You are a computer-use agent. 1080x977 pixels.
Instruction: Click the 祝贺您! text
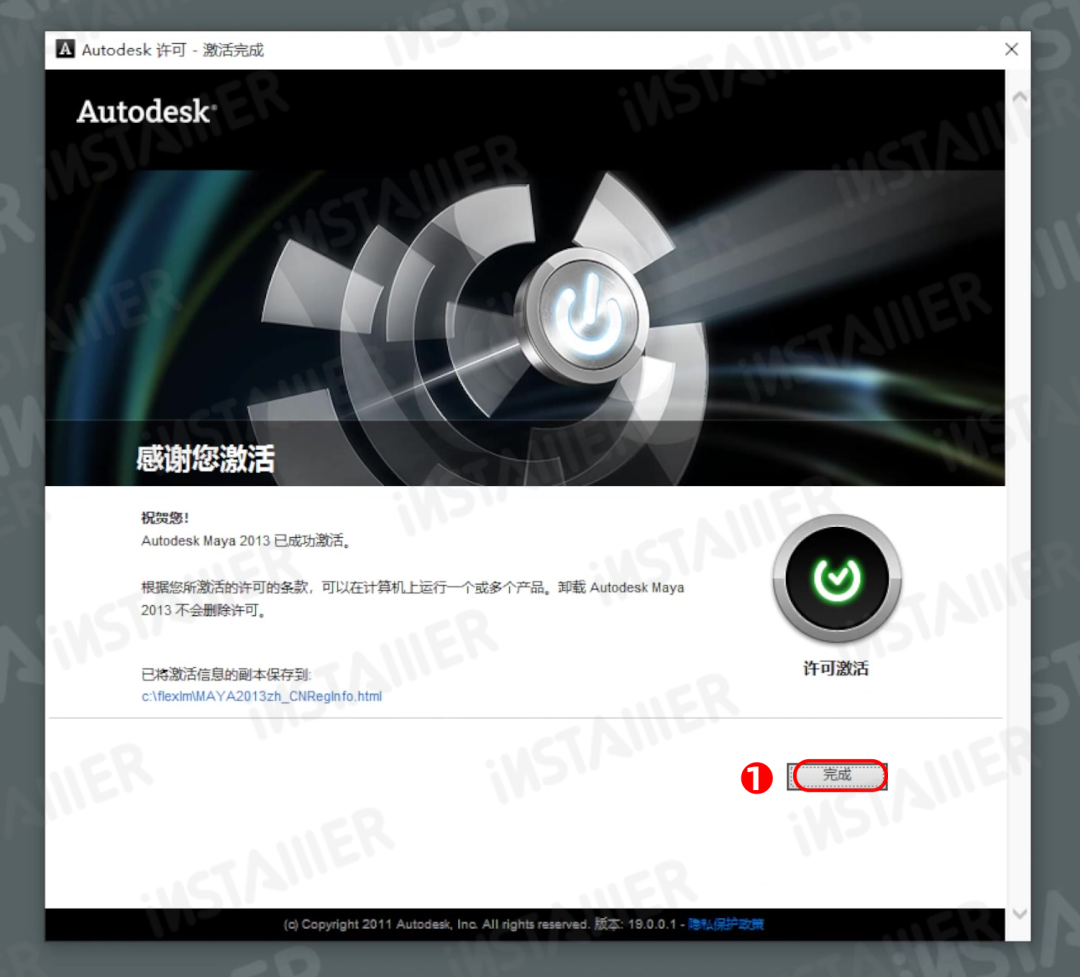pyautogui.click(x=165, y=517)
